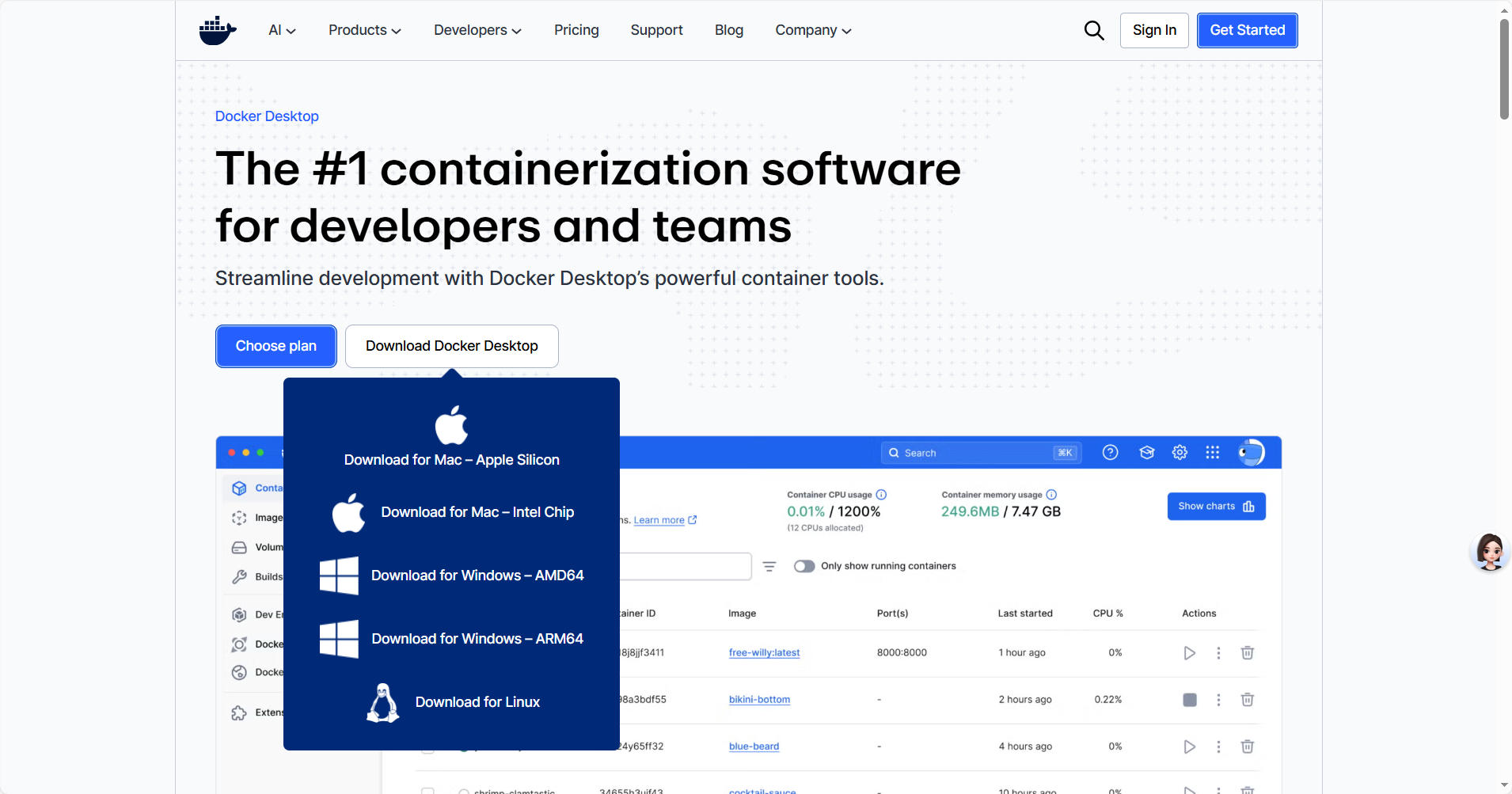Click the Docker whale logo
This screenshot has width=1512, height=794.
pyautogui.click(x=218, y=30)
